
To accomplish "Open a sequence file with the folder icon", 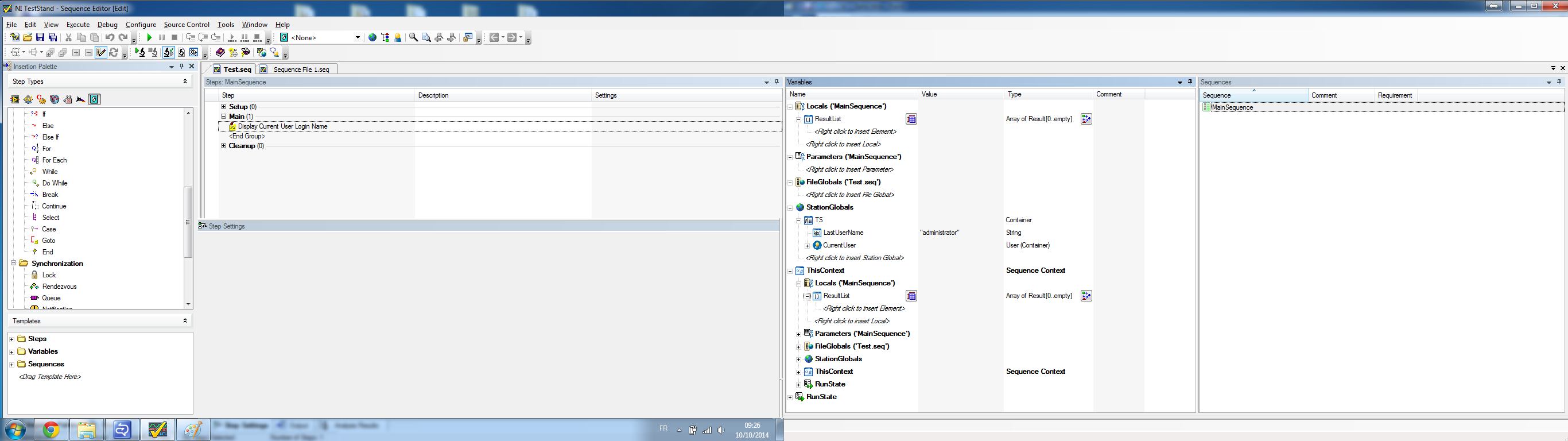I will pyautogui.click(x=28, y=38).
